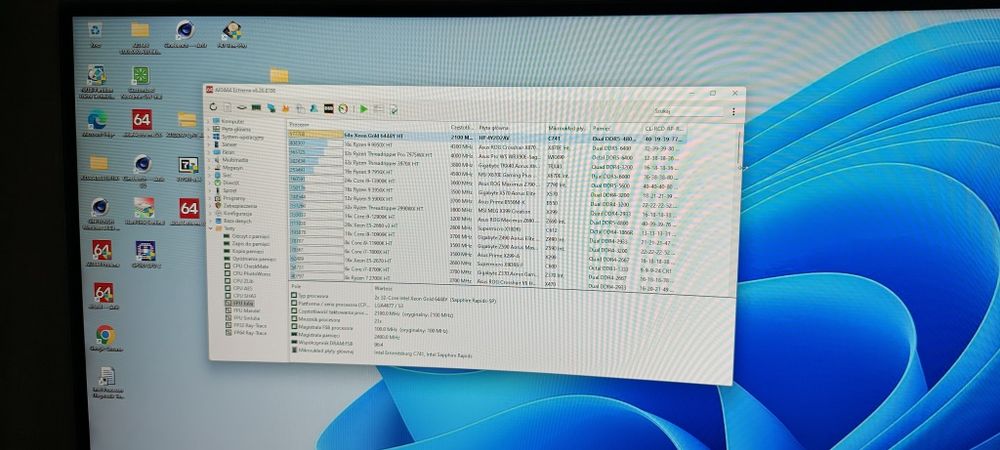Click the user profile toolbar icon

pyautogui.click(x=314, y=108)
